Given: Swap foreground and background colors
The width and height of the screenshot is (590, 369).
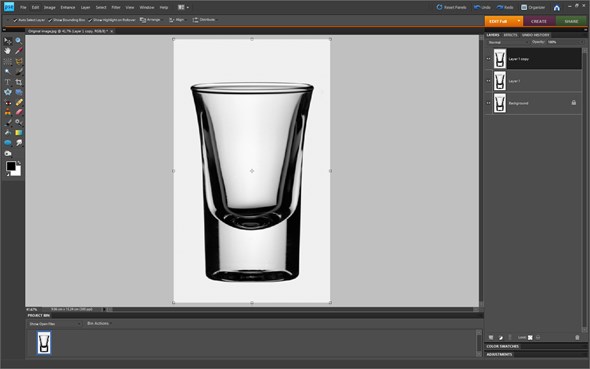Looking at the screenshot, I should (19, 163).
